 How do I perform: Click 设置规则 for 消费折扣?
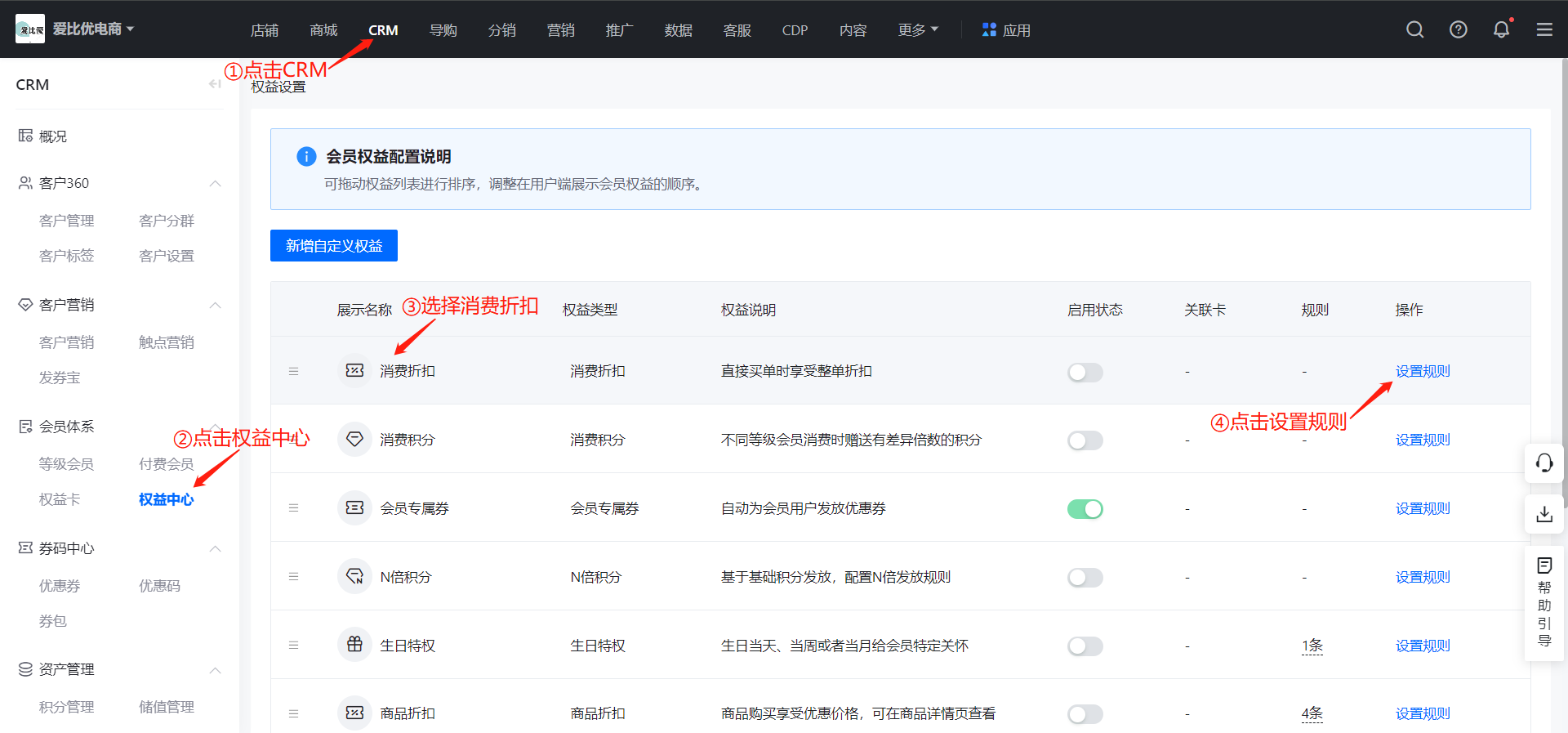coord(1423,371)
